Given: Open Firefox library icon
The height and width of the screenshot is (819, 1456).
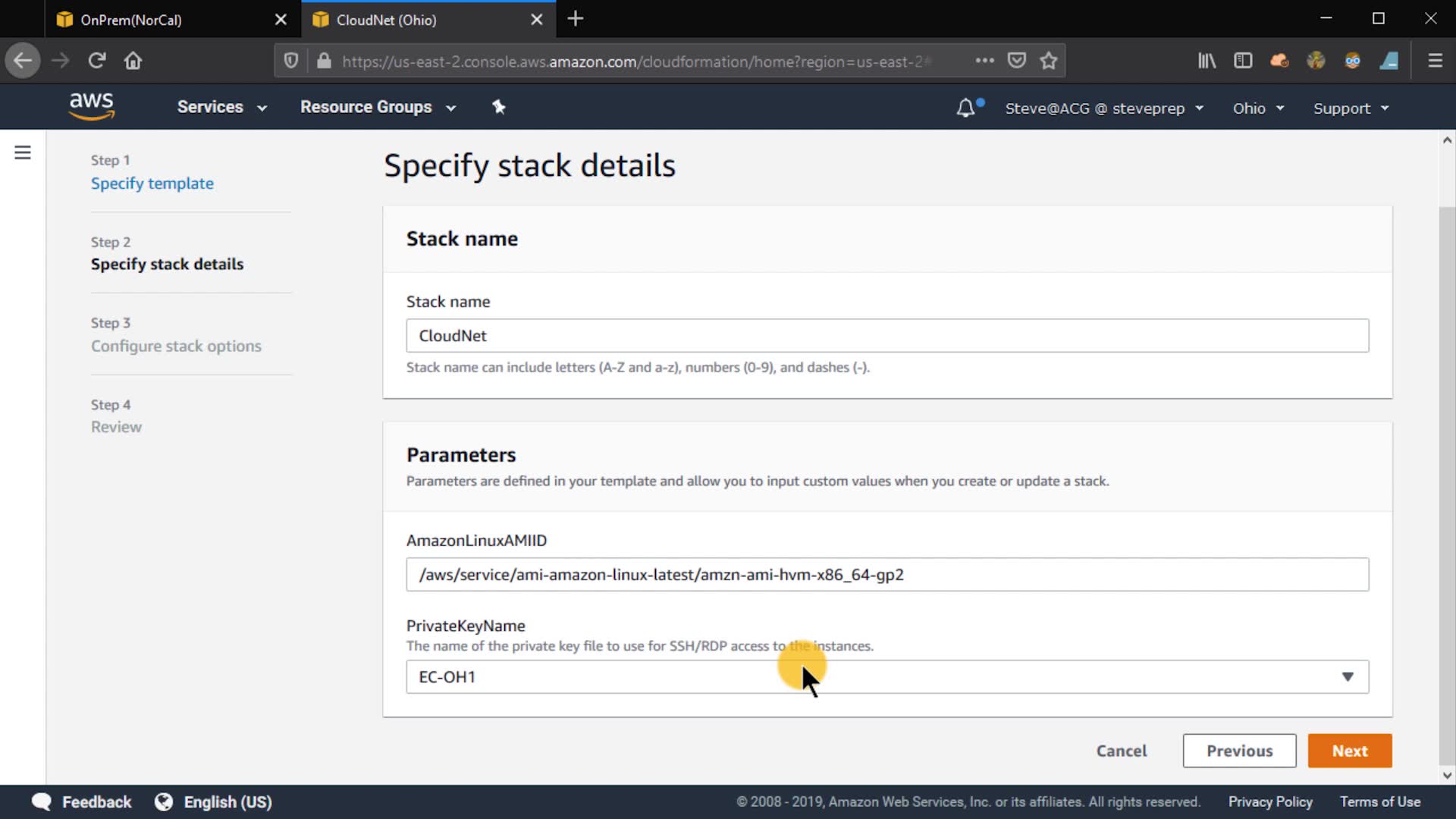Looking at the screenshot, I should coord(1207,61).
